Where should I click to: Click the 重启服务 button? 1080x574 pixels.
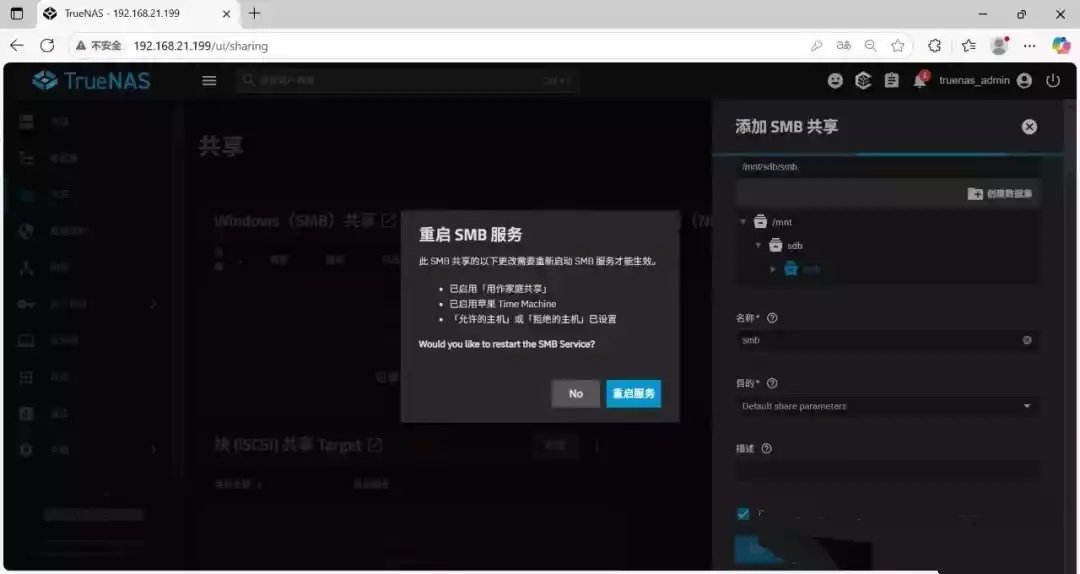[633, 393]
